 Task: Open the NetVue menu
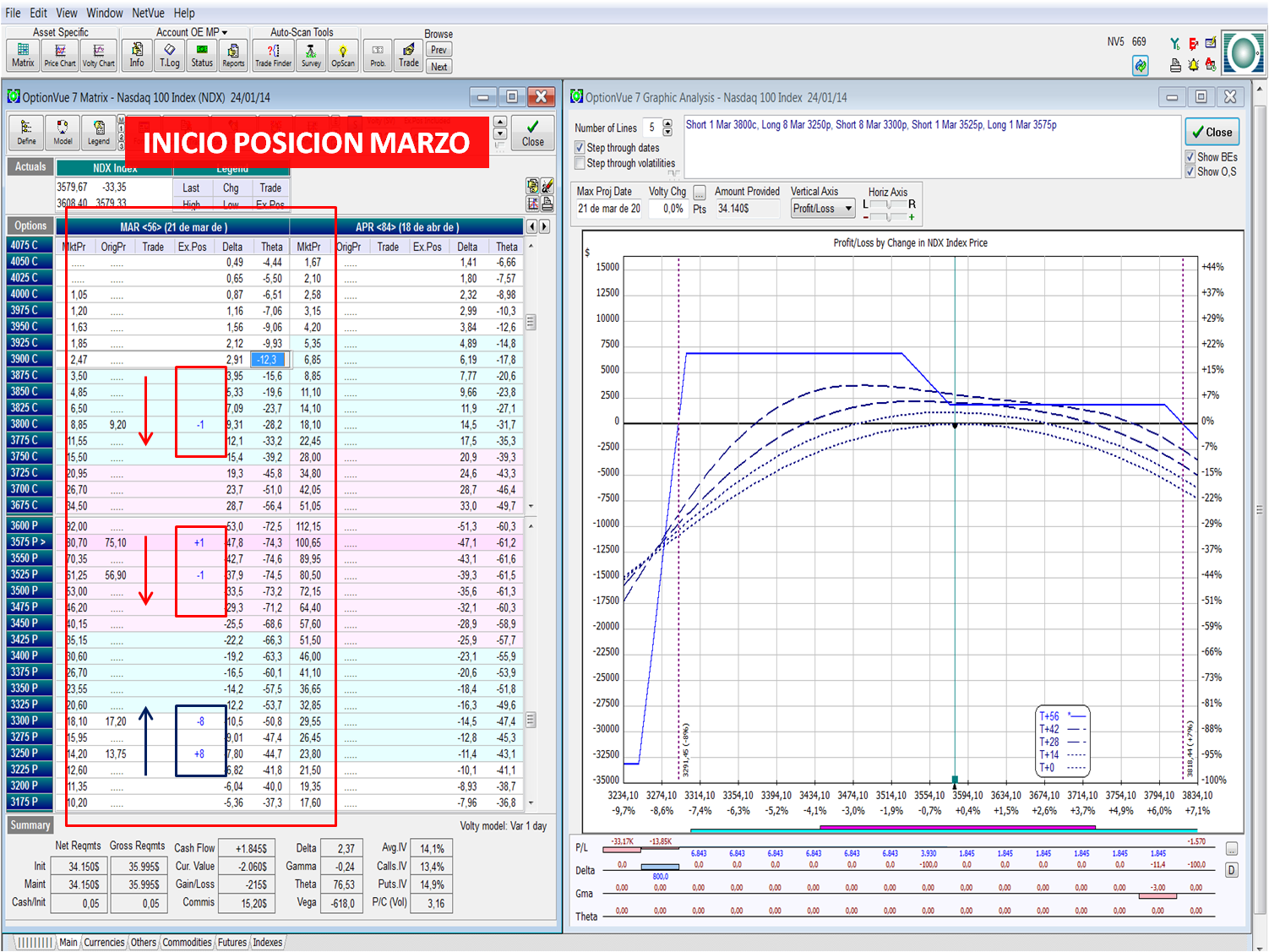(148, 13)
